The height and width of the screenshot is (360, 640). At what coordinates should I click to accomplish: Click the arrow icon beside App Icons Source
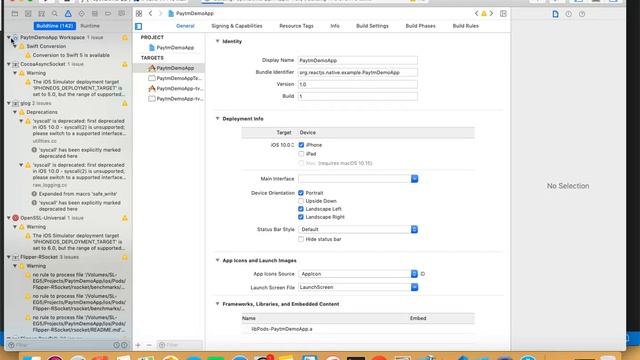423,274
